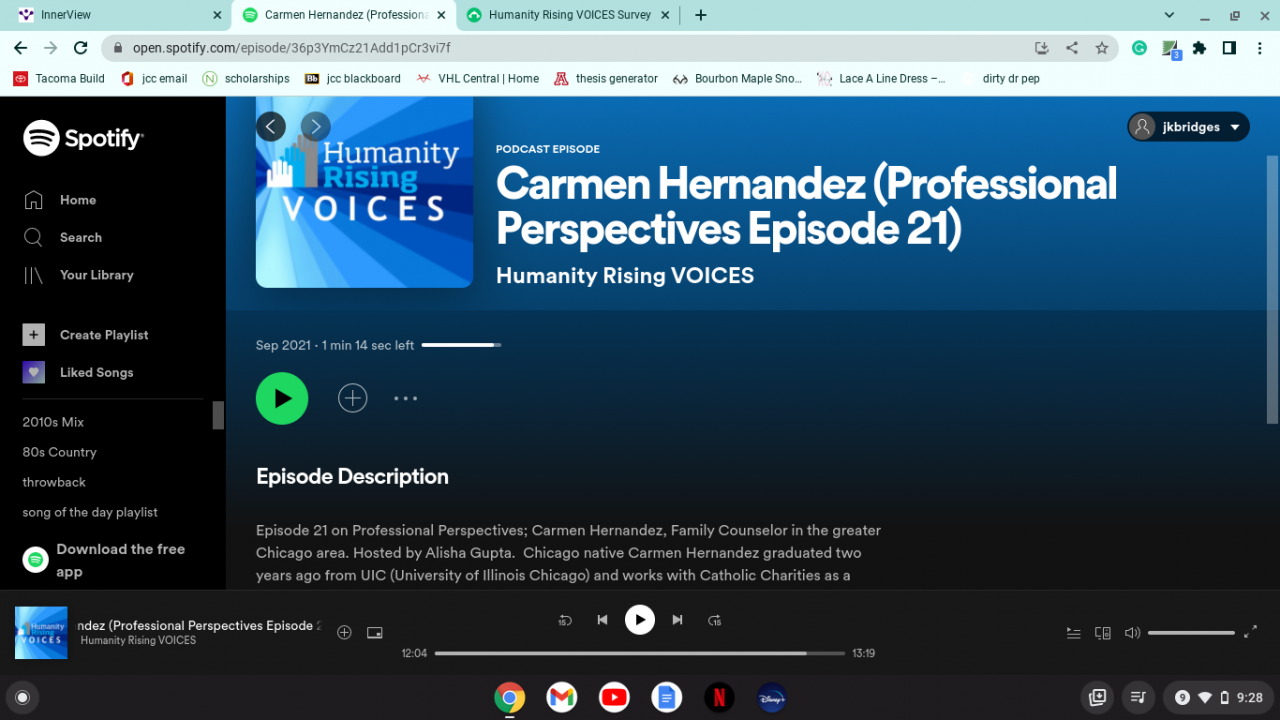Click play in the bottom player bar
This screenshot has height=720, width=1280.
[x=640, y=620]
